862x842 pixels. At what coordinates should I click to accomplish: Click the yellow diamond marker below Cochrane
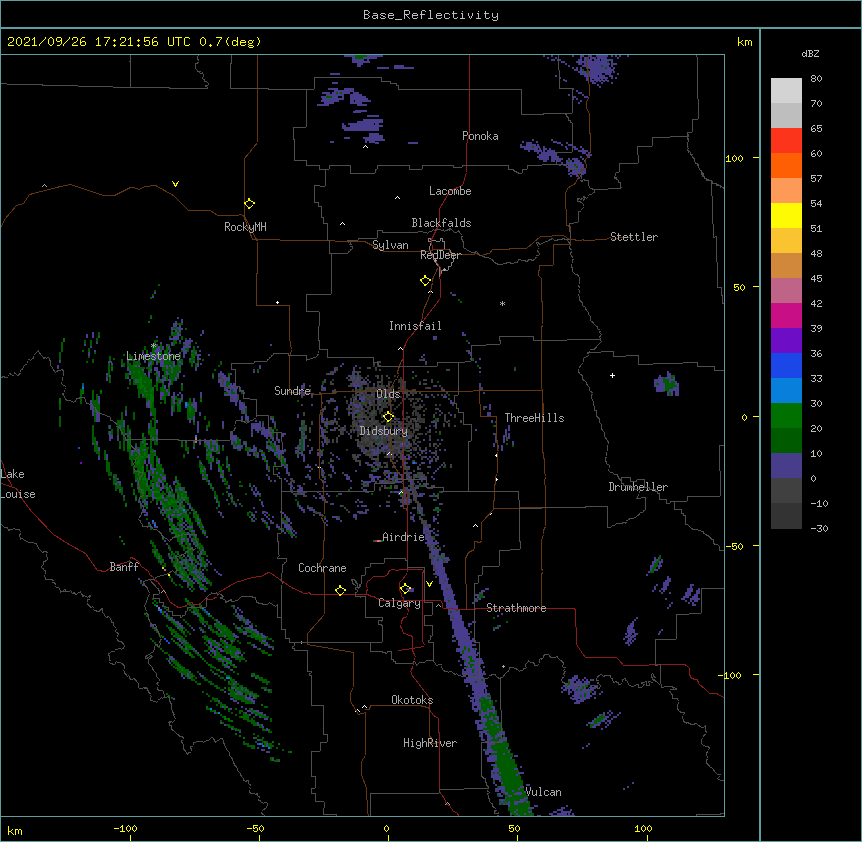point(340,590)
